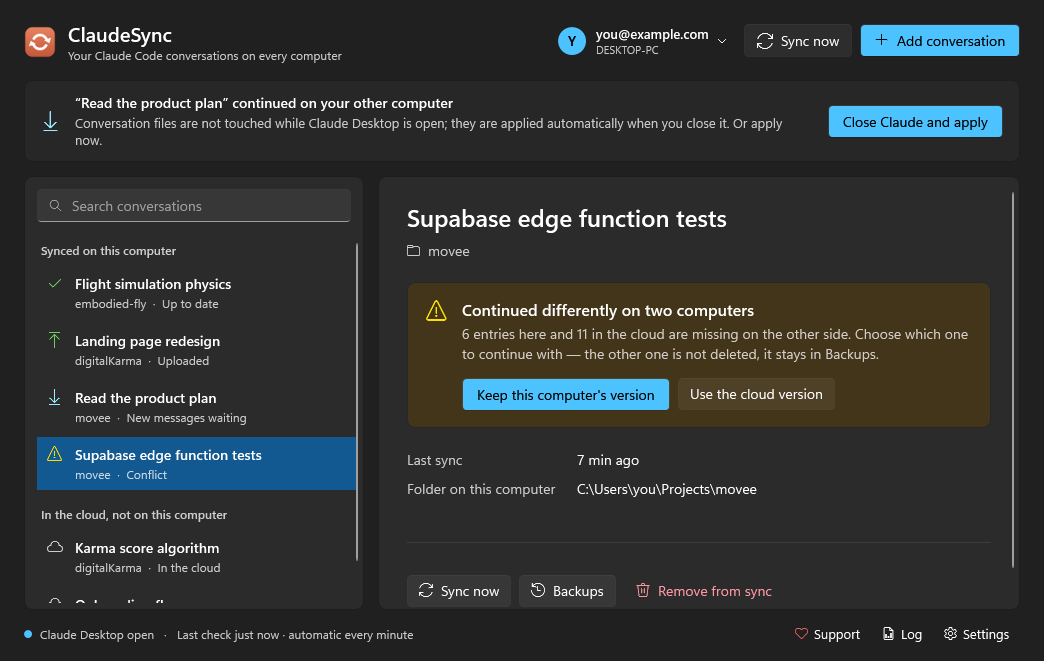Click cloud icon beside Karma score algorithm
1044x661 pixels.
click(55, 547)
